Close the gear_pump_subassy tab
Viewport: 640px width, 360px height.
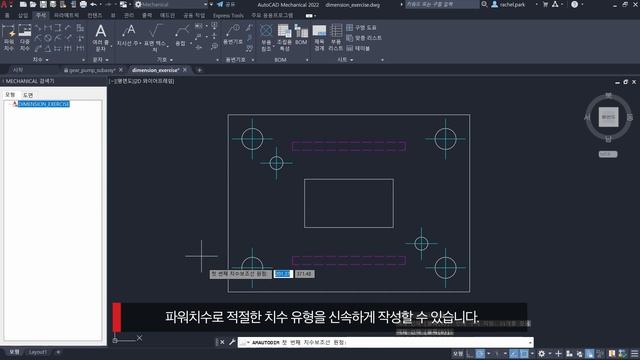pyautogui.click(x=121, y=70)
